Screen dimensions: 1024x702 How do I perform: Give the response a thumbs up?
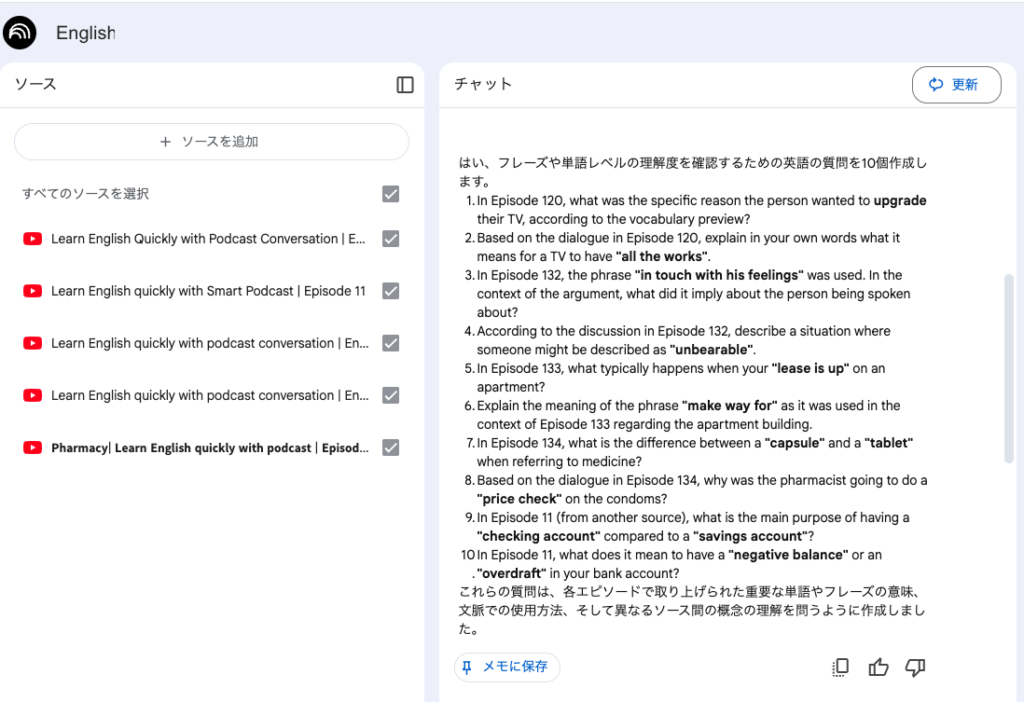[878, 667]
